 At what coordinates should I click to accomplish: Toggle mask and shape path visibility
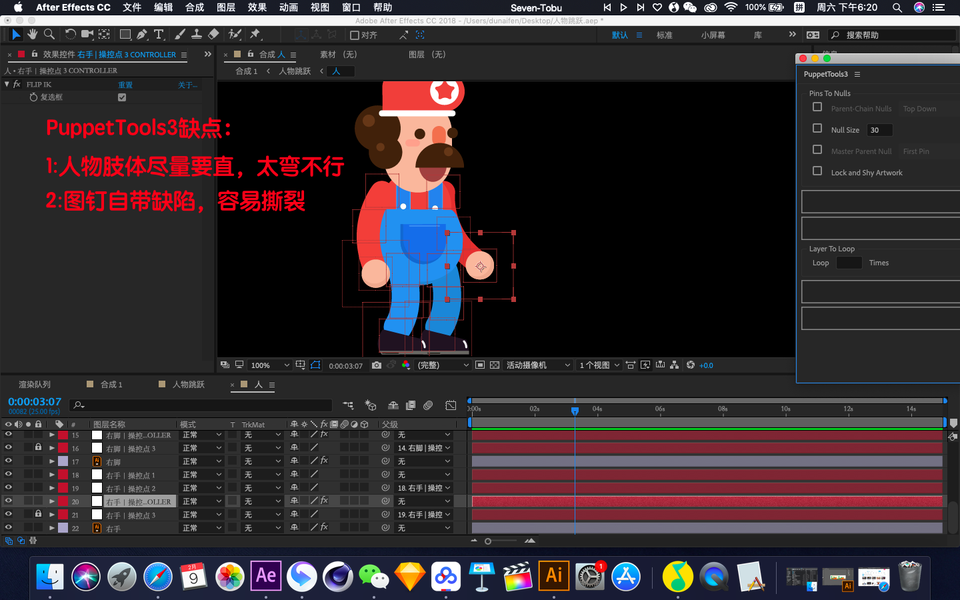click(315, 365)
